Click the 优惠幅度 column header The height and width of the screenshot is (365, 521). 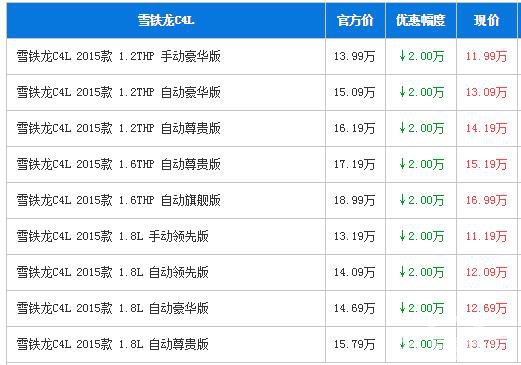coord(421,21)
